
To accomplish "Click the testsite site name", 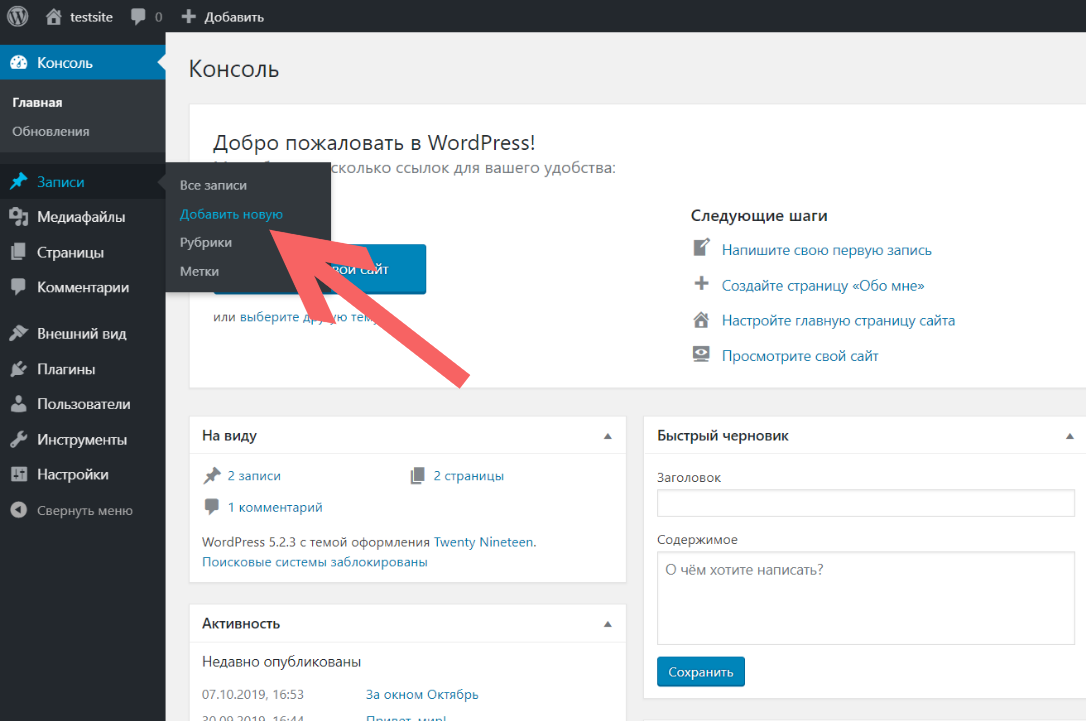I will pyautogui.click(x=91, y=17).
